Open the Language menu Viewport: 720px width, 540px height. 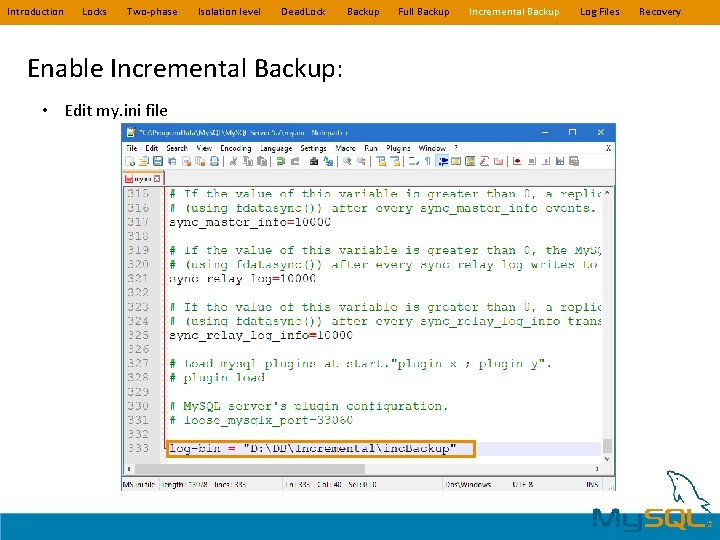(x=276, y=148)
